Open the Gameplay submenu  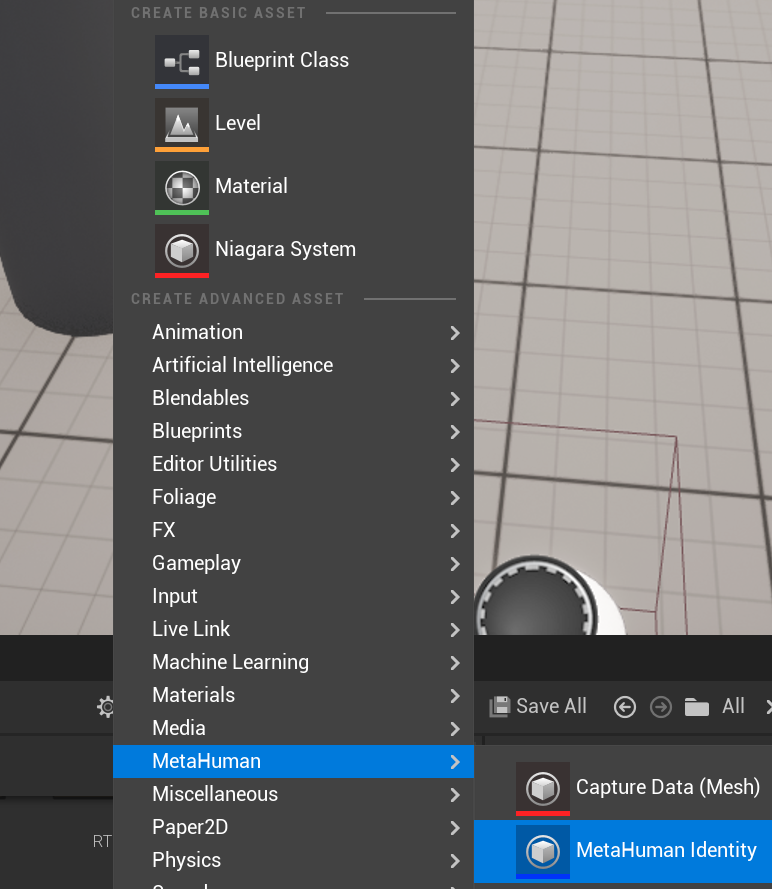(x=294, y=563)
